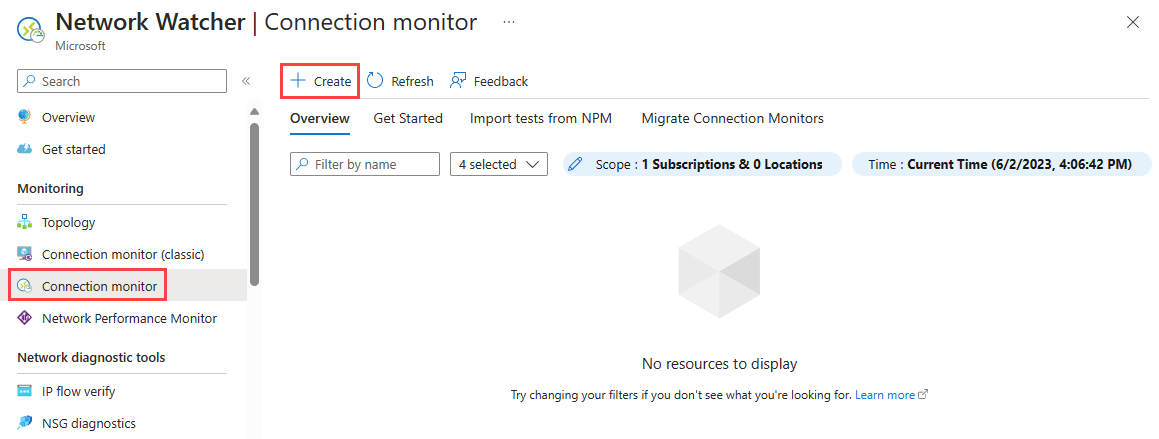Image resolution: width=1159 pixels, height=439 pixels.
Task: Click the Feedback person icon
Action: pos(458,81)
